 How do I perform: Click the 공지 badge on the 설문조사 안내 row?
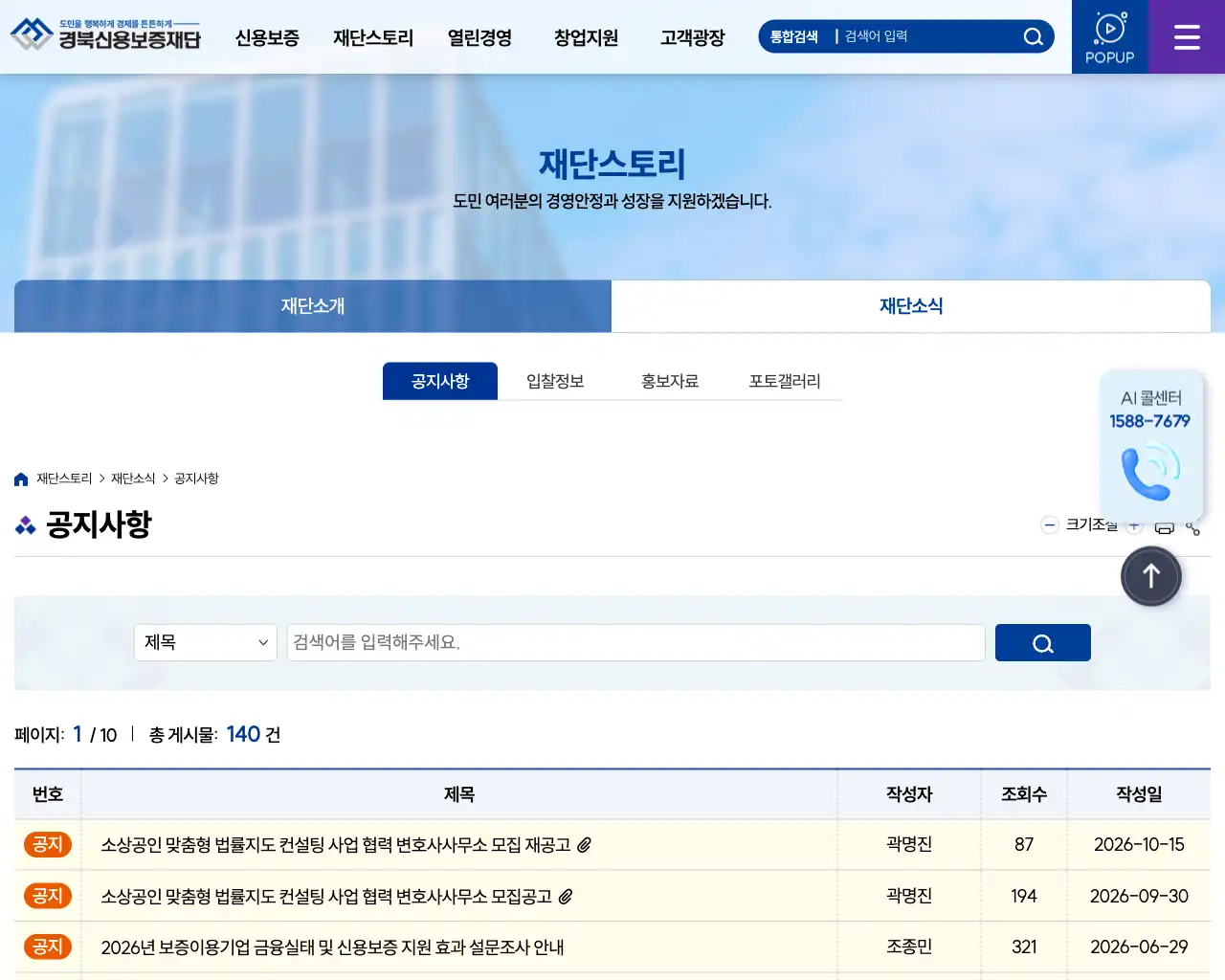point(47,947)
